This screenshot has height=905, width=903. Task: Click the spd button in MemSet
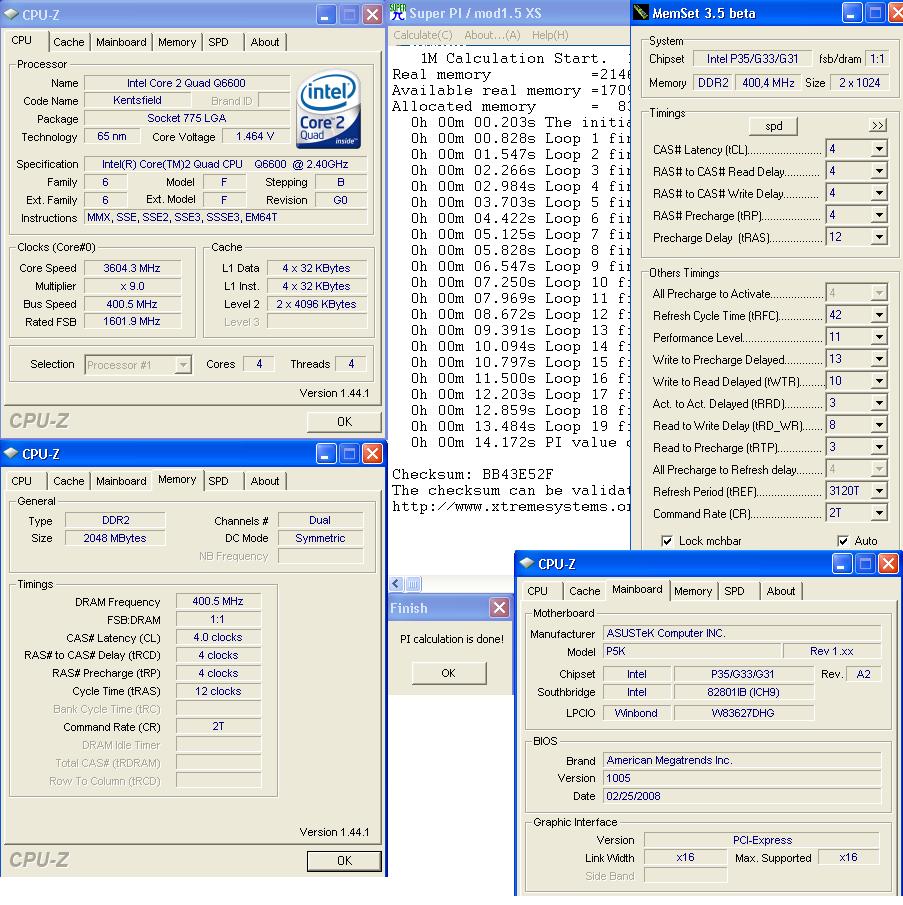(x=774, y=126)
